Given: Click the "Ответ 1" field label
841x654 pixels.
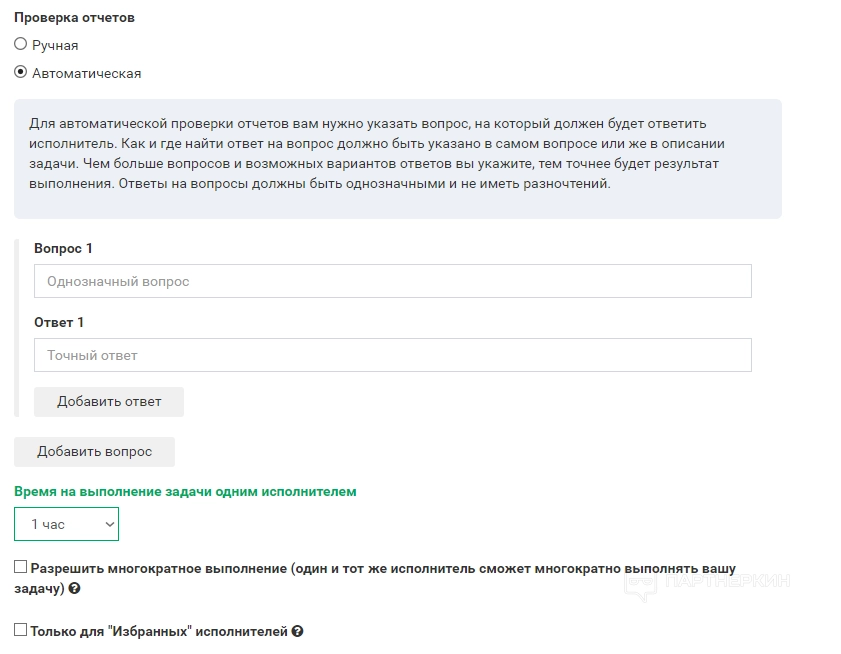Looking at the screenshot, I should tap(59, 322).
